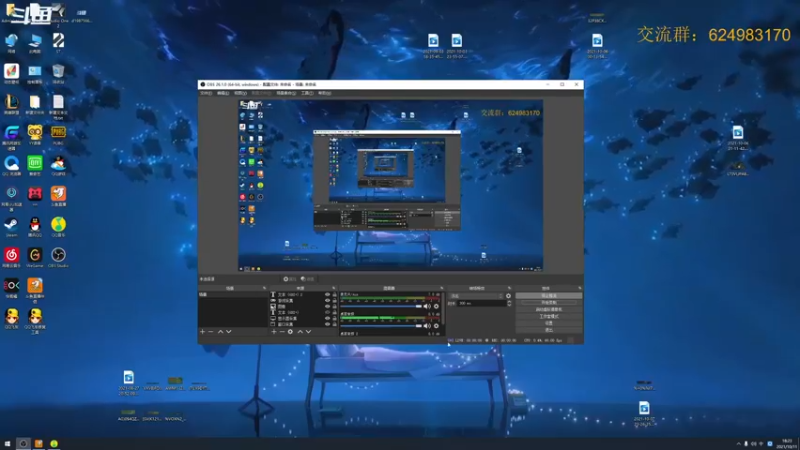
Task: Pop out the Audio Mixer dock panel
Action: coord(442,288)
